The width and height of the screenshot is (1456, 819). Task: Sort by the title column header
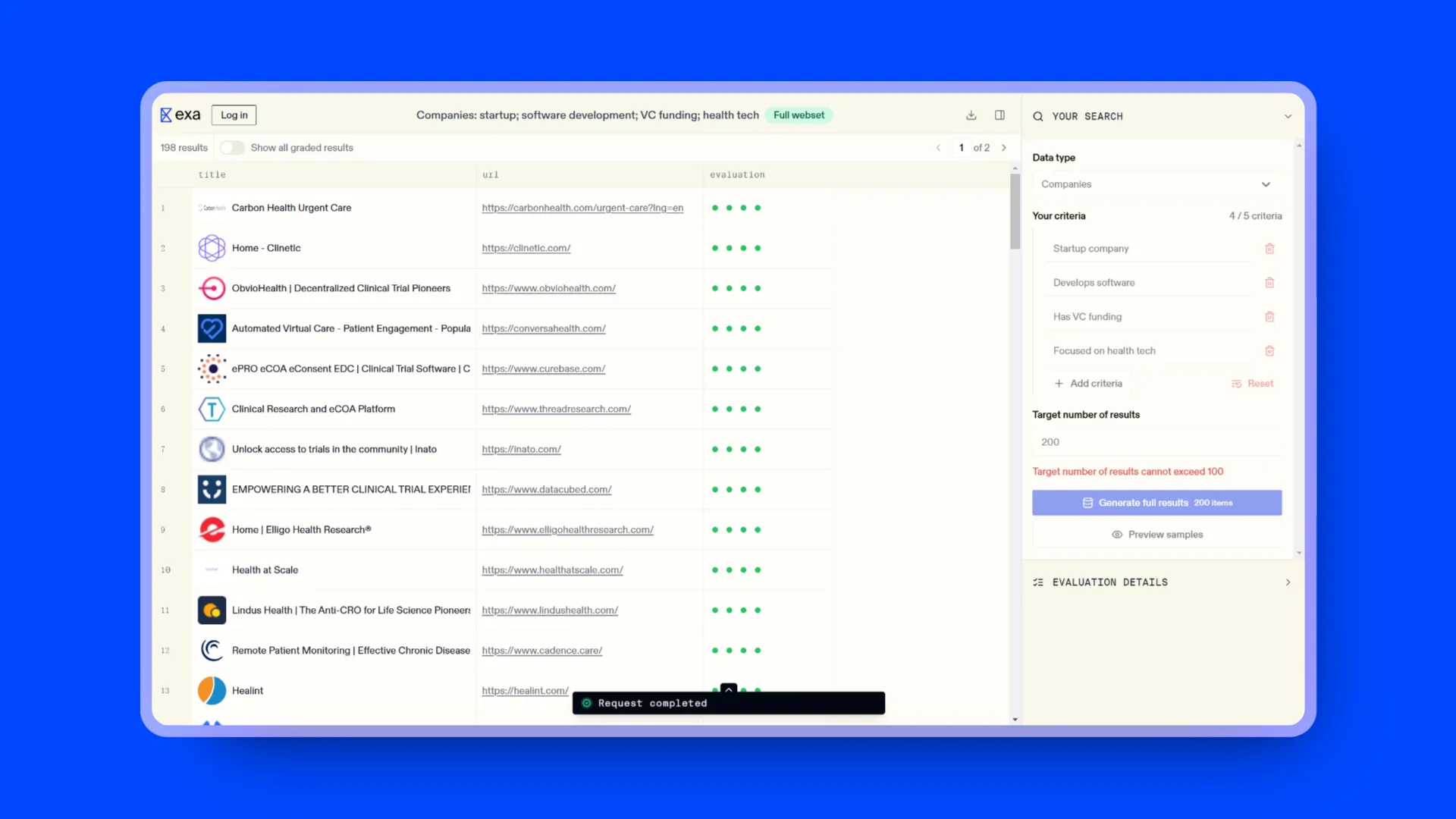[212, 175]
